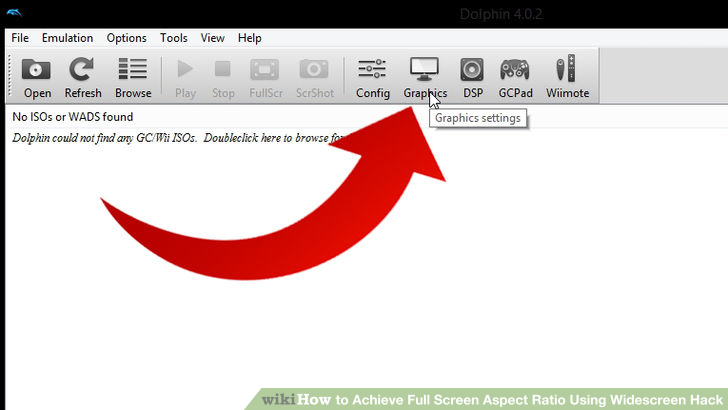Open GCPad controller settings
This screenshot has width=728, height=410.
click(x=515, y=78)
